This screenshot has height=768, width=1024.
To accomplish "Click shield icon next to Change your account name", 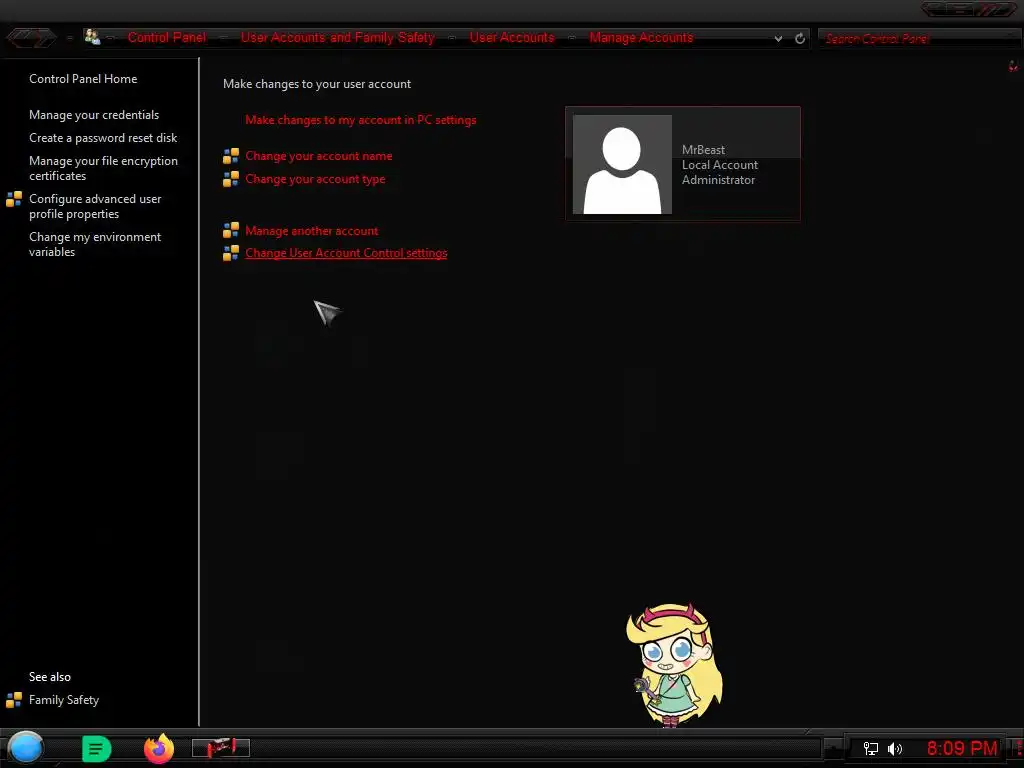I will 231,156.
